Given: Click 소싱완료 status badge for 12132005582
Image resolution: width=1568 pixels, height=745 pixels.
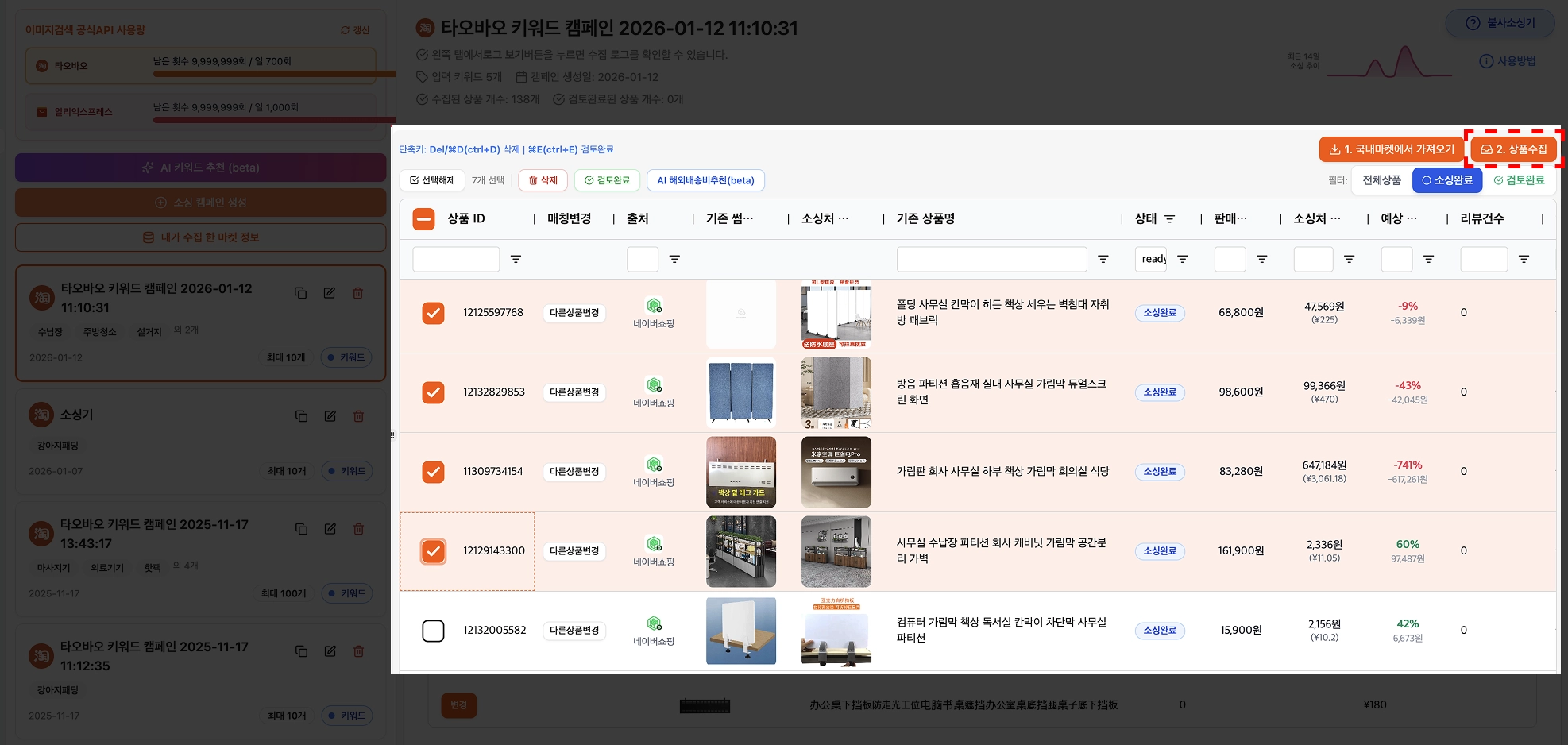Looking at the screenshot, I should (x=1160, y=631).
